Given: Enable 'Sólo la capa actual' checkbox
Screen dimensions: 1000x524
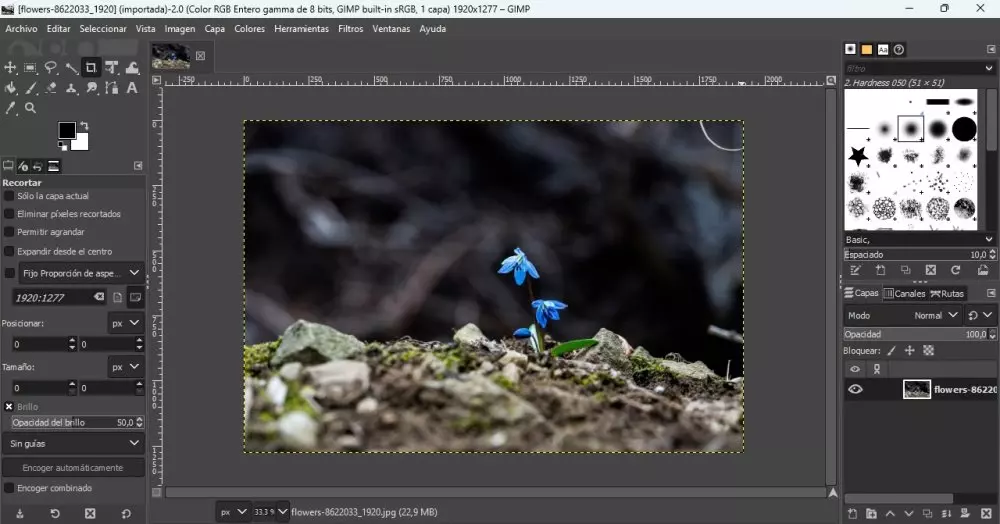Looking at the screenshot, I should click(x=9, y=196).
